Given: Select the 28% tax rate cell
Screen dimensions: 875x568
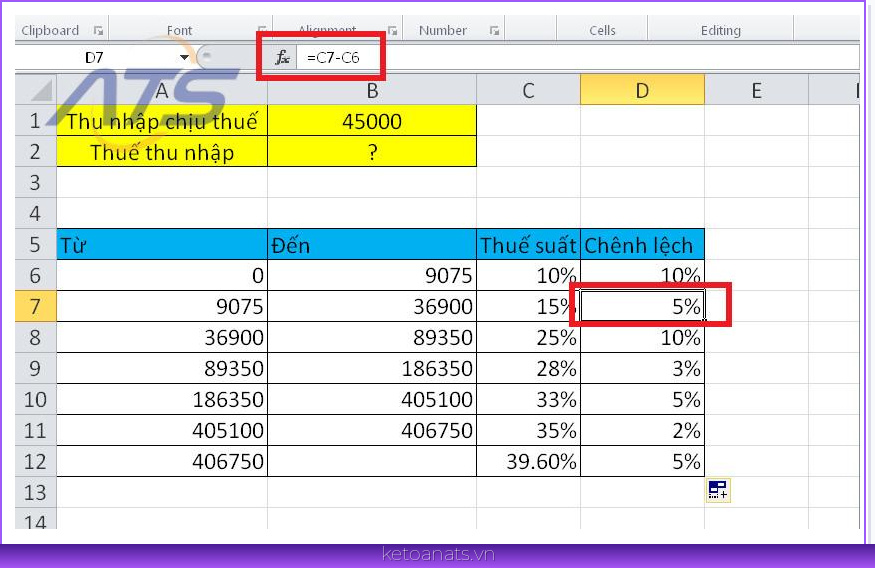Looking at the screenshot, I should 528,368.
